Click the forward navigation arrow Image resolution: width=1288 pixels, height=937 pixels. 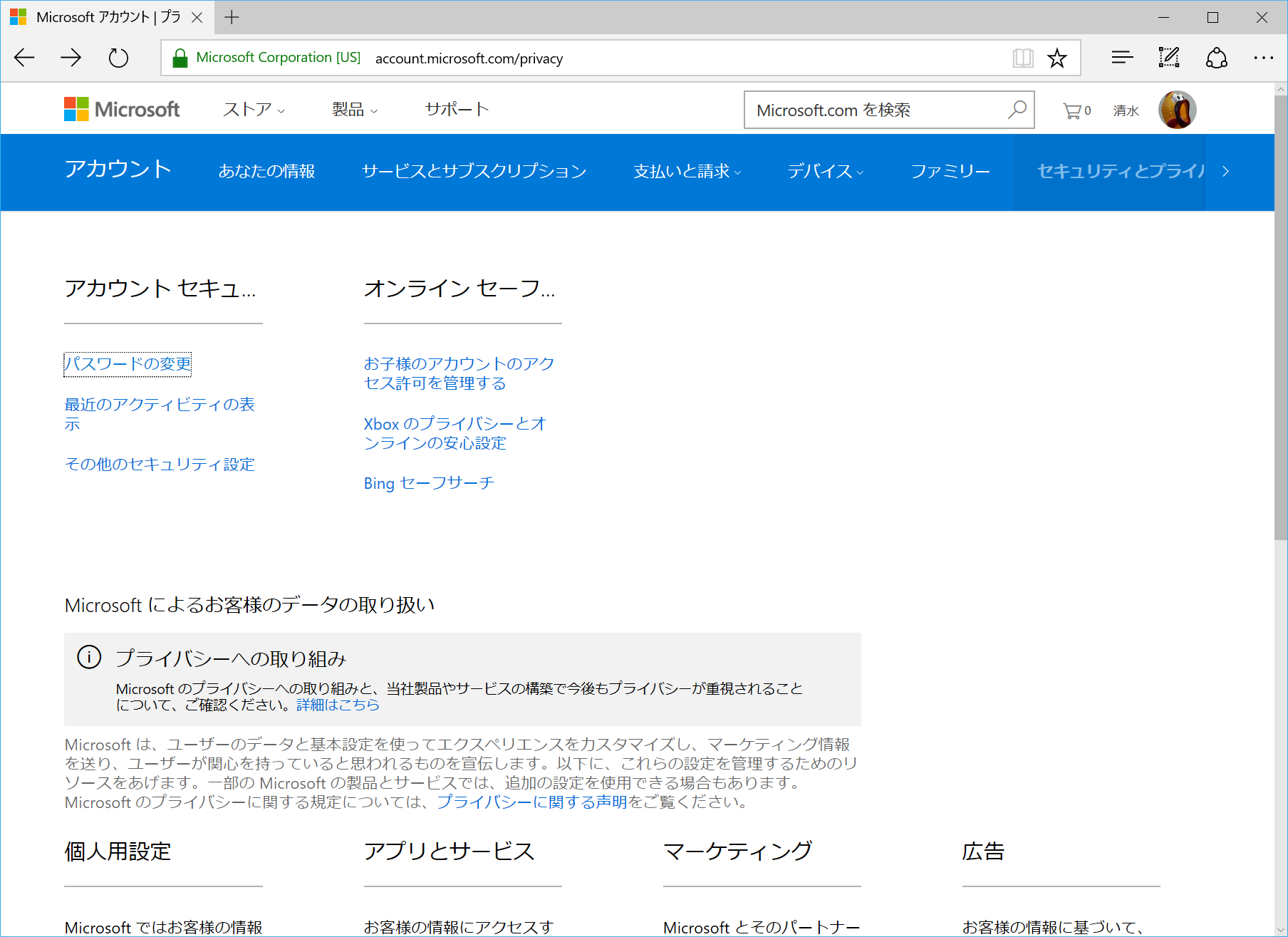tap(71, 58)
